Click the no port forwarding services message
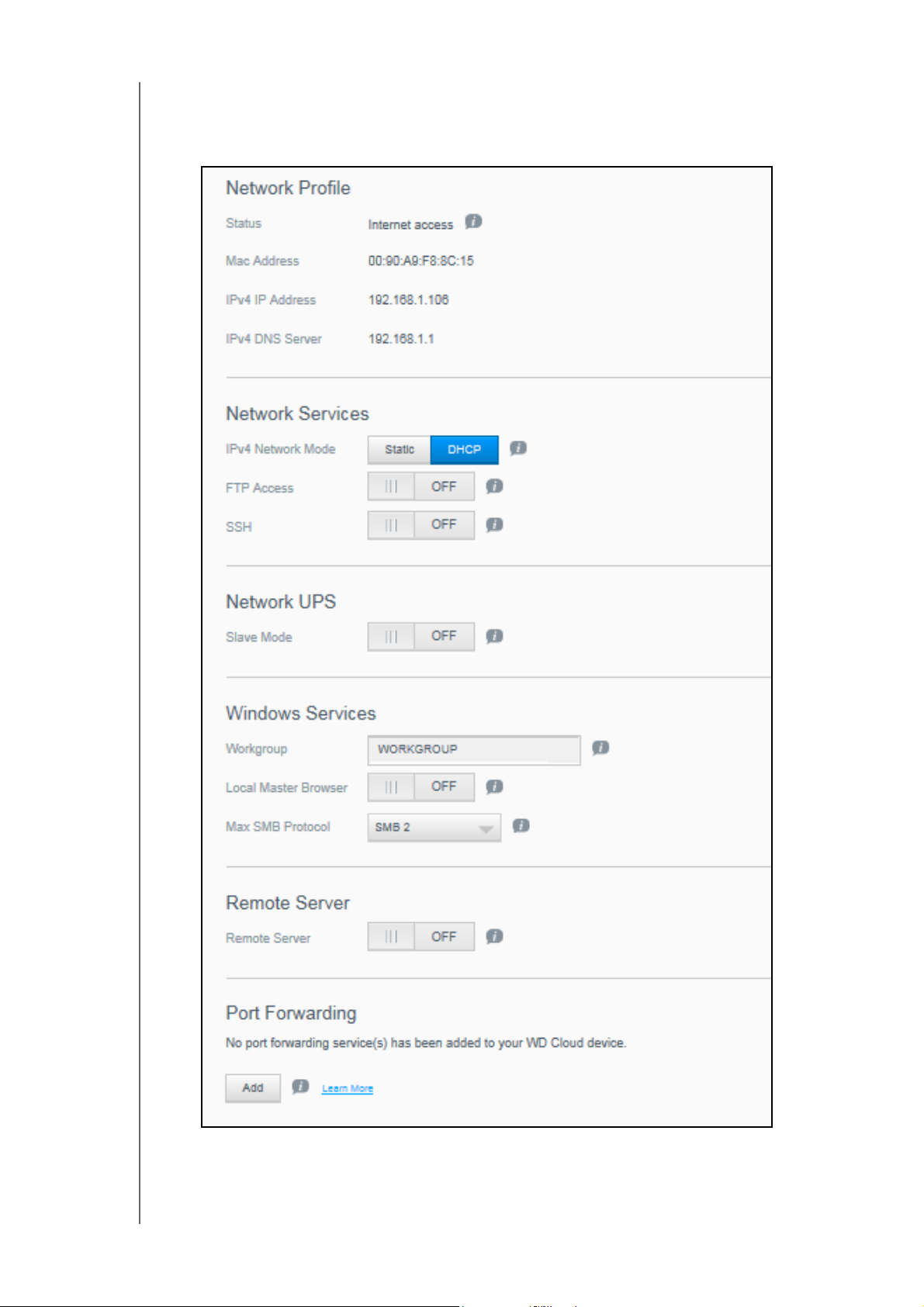Image resolution: width=924 pixels, height=1307 pixels. point(426,1042)
